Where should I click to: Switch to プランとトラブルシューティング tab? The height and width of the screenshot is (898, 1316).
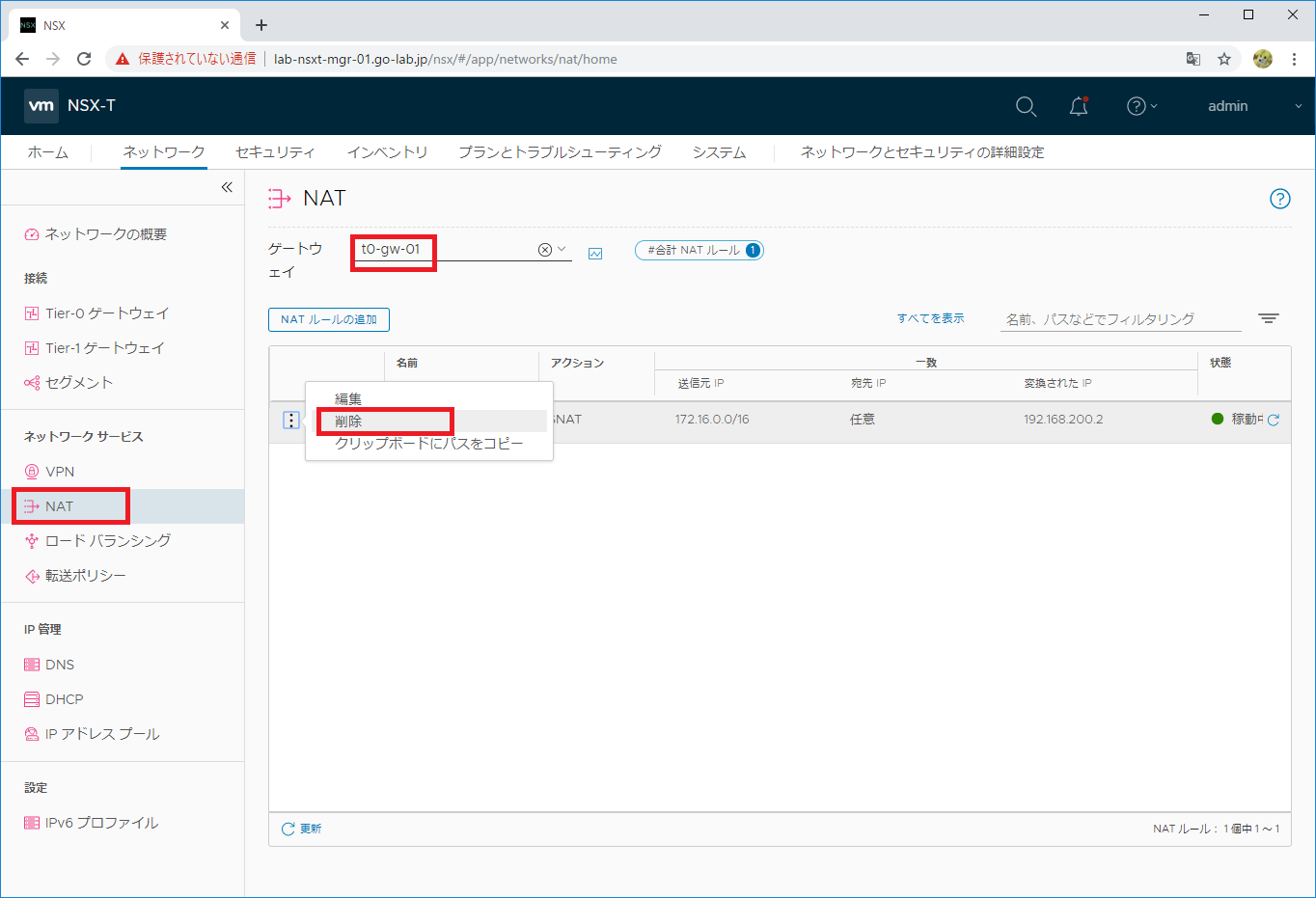point(560,152)
